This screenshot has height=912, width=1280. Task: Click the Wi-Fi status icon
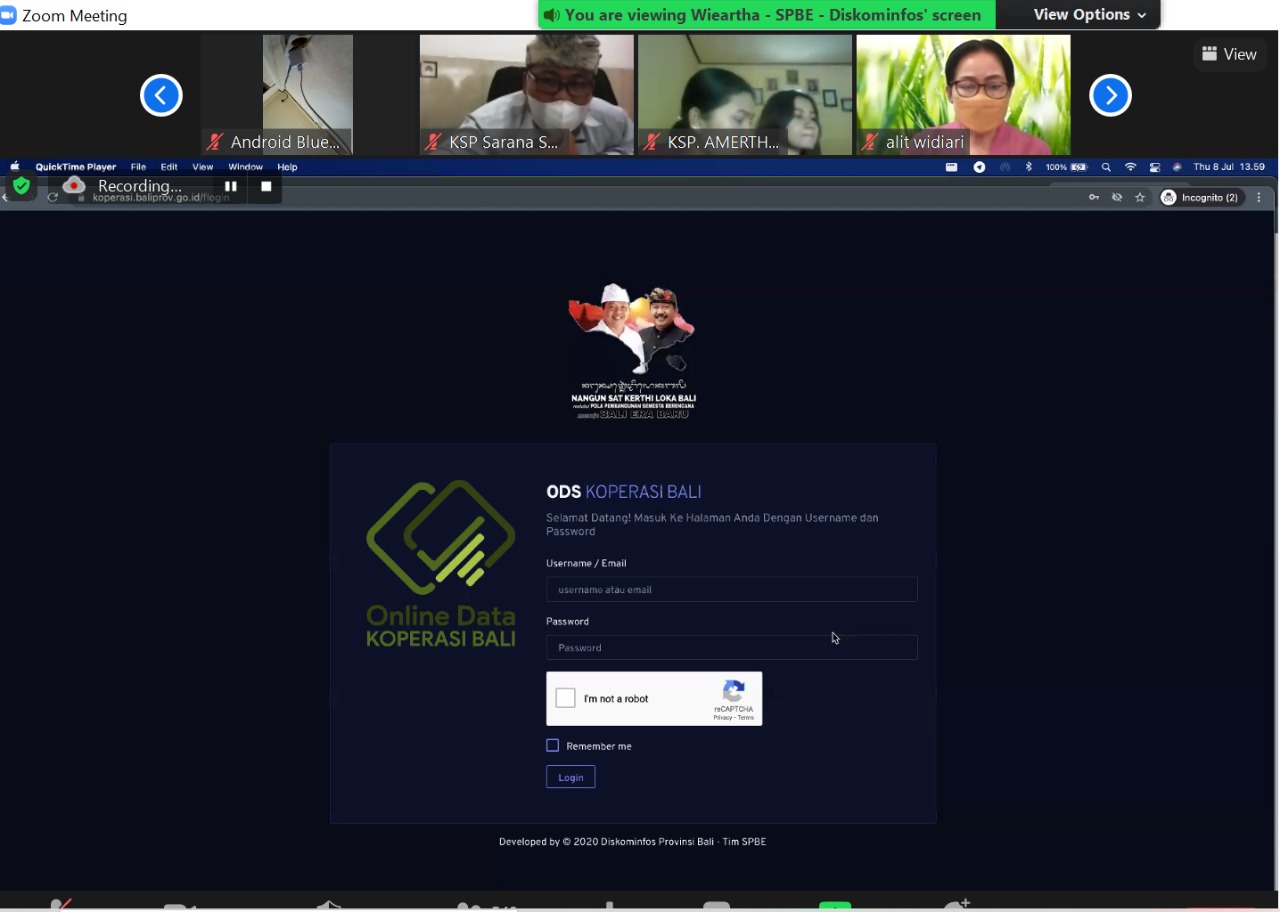tap(1130, 167)
